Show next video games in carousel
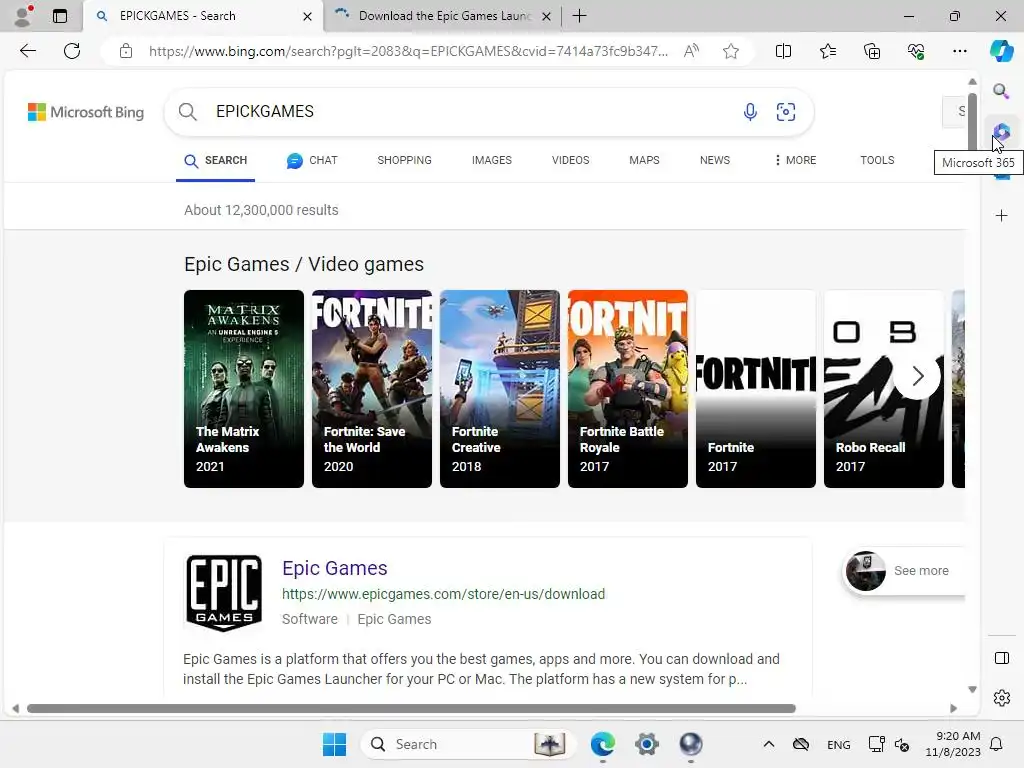The image size is (1024, 768). coord(918,376)
